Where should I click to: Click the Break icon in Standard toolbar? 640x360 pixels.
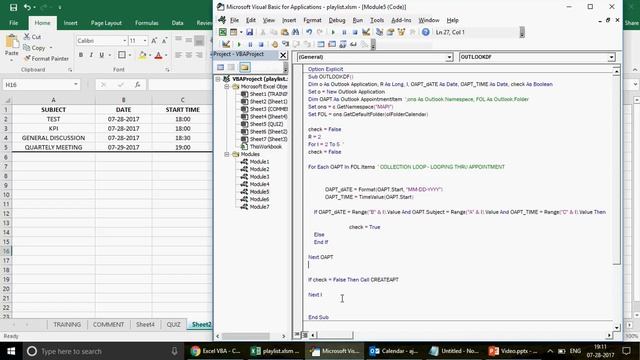pyautogui.click(x=344, y=32)
